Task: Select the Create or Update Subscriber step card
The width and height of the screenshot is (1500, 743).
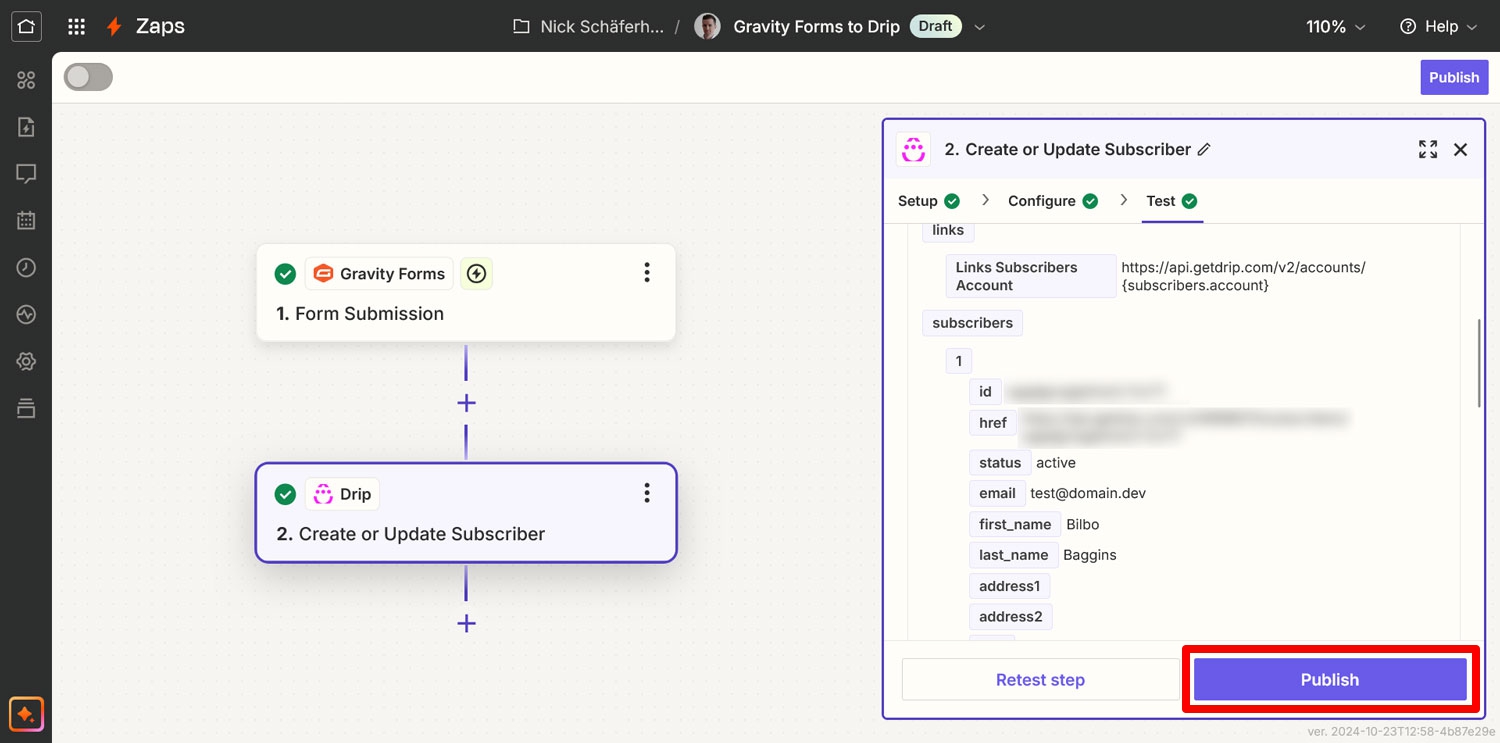Action: [466, 513]
